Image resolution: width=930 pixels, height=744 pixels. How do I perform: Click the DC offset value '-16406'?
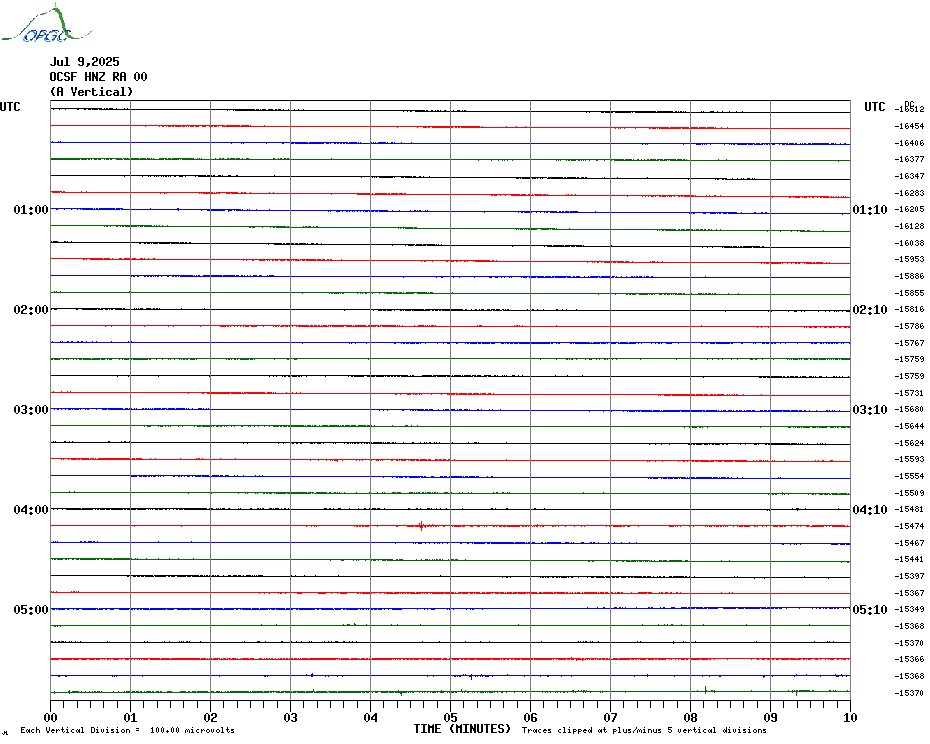[909, 143]
